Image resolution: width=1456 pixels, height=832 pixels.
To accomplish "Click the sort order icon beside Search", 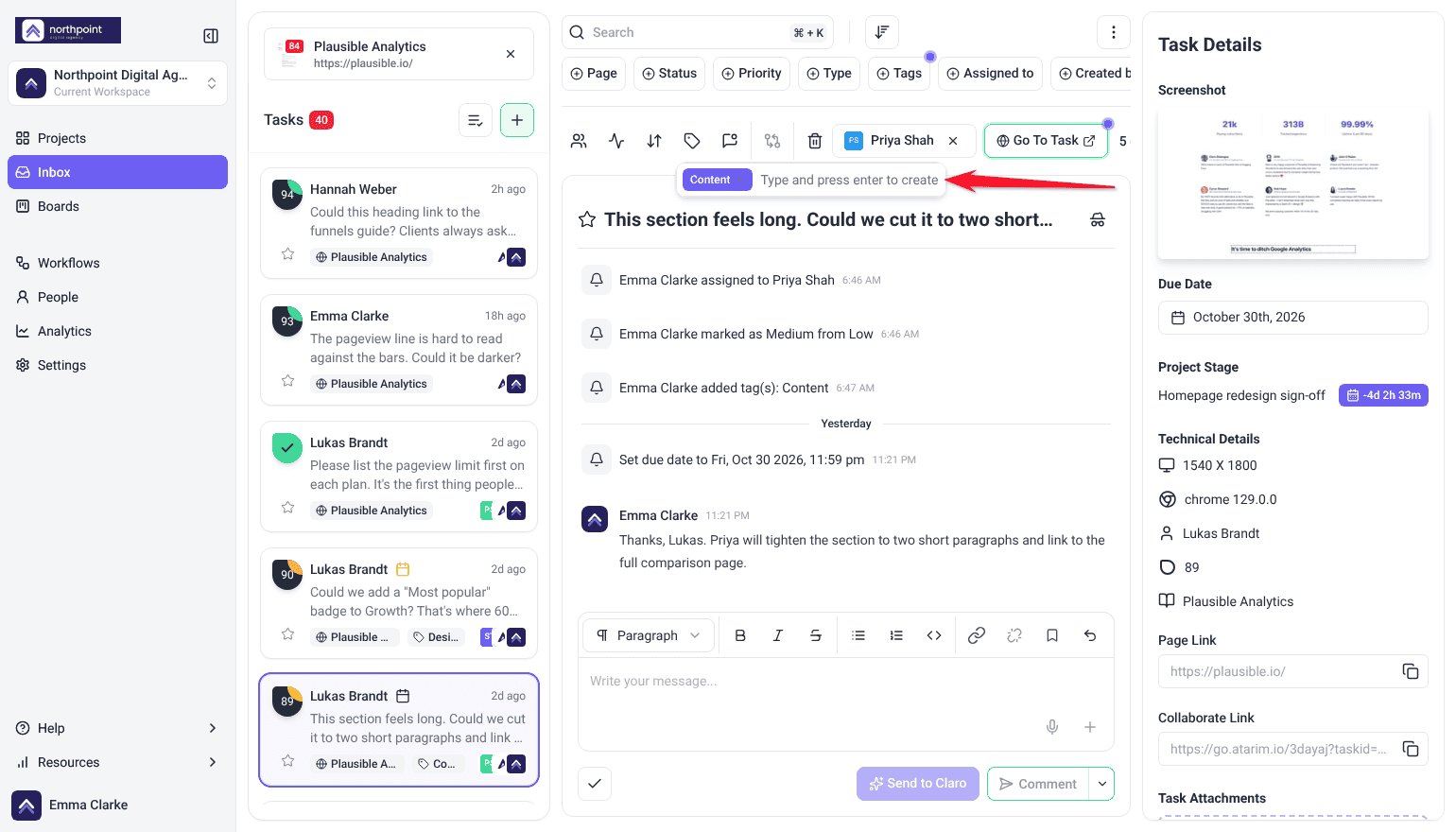I will point(881,32).
